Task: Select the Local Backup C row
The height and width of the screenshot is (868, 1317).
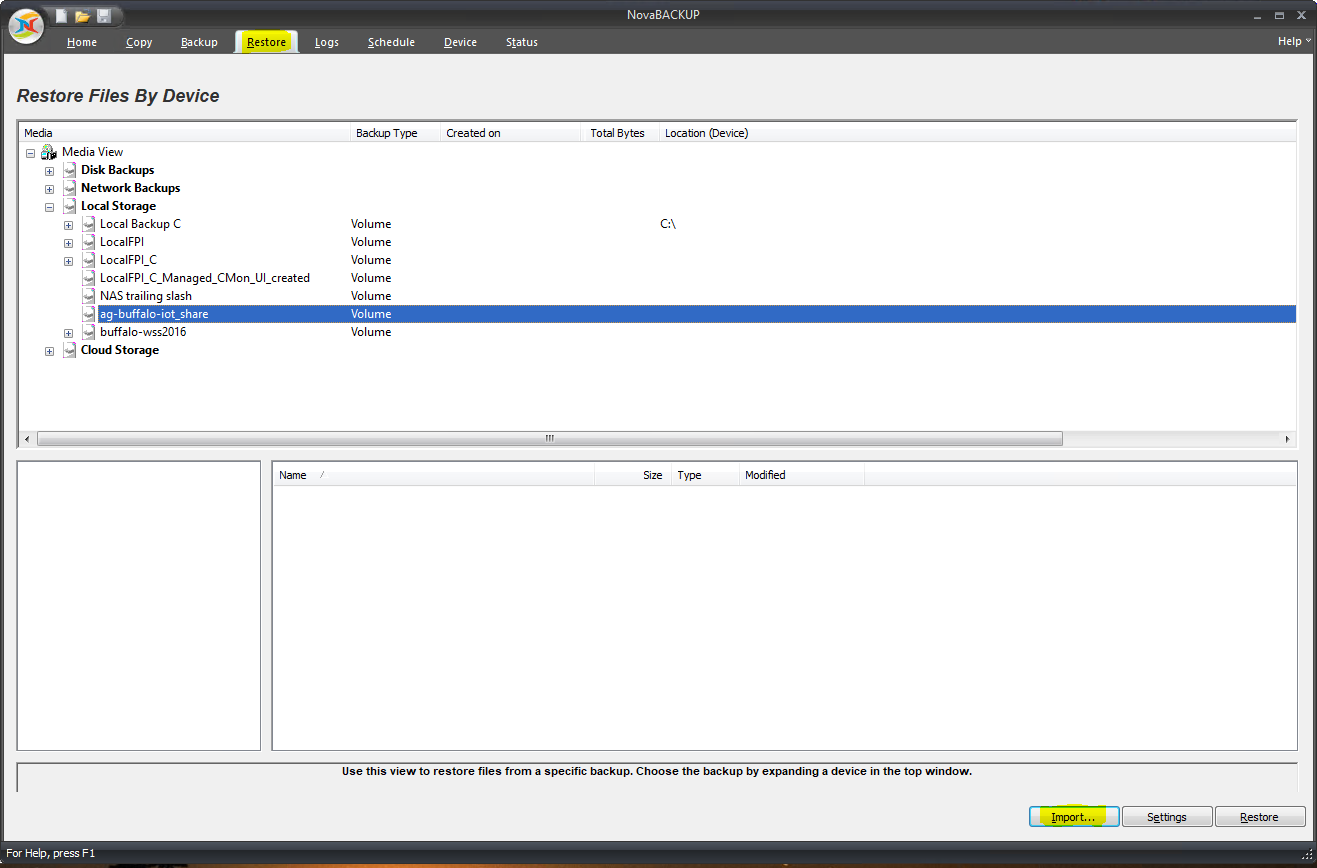Action: (140, 224)
